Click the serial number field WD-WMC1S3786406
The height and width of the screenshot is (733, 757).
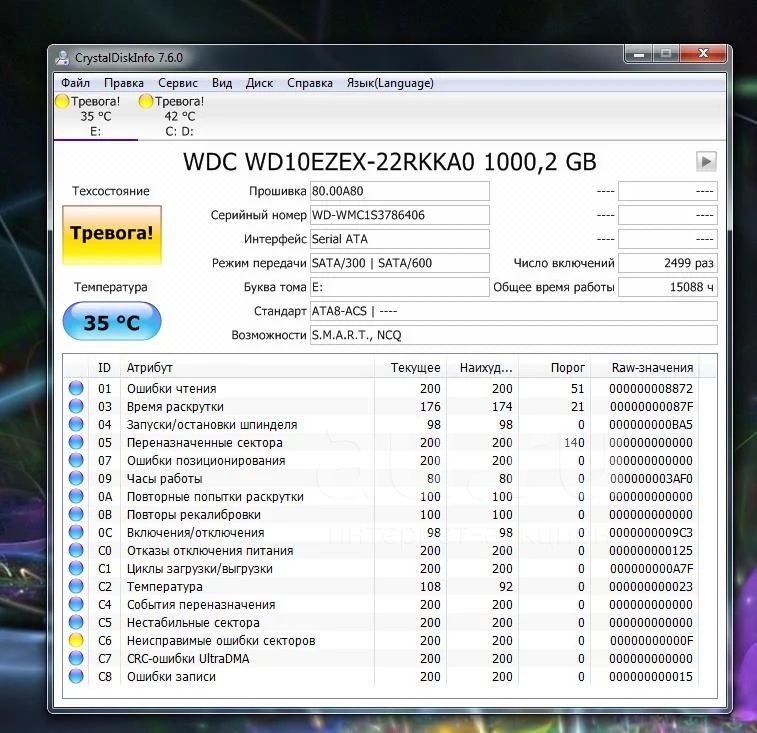tap(399, 215)
